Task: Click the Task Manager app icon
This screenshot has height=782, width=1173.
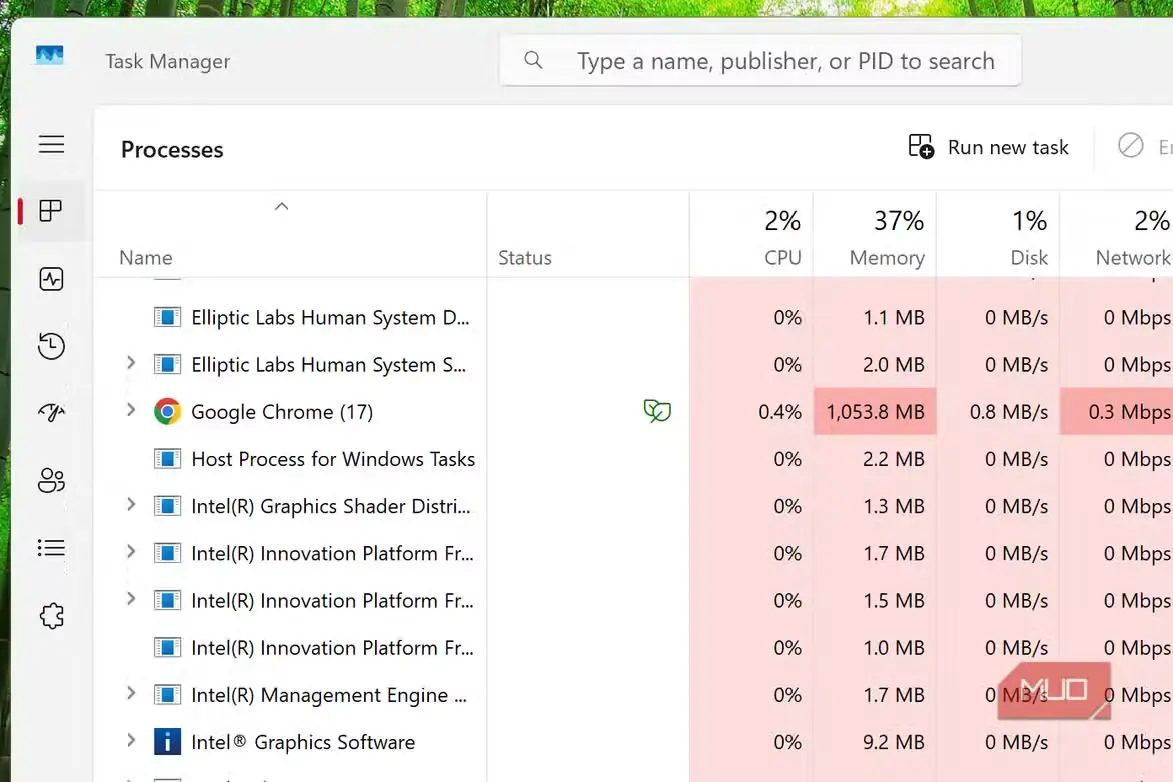Action: pos(49,55)
